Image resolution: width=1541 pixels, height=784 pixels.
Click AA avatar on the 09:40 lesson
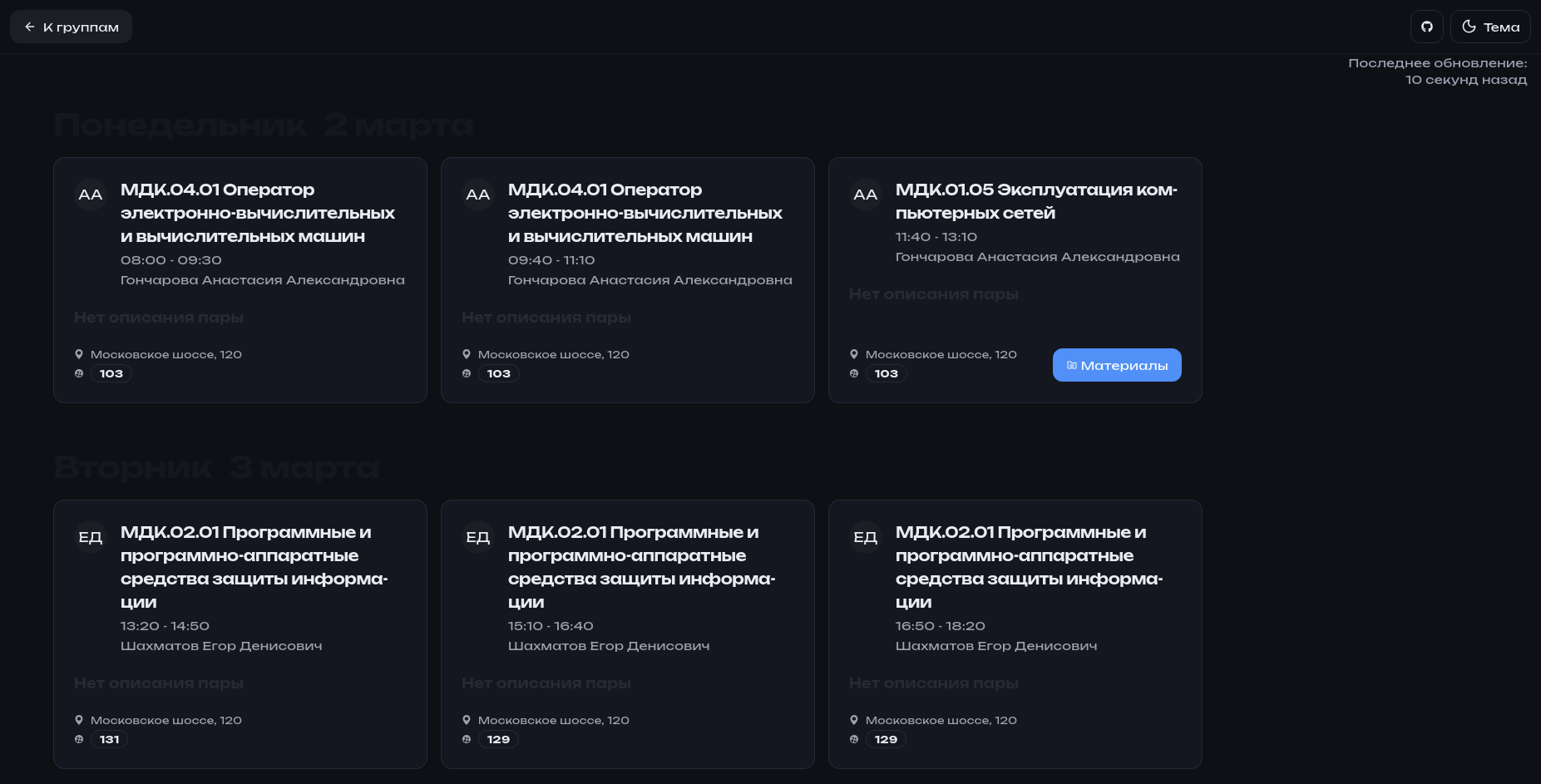tap(477, 195)
